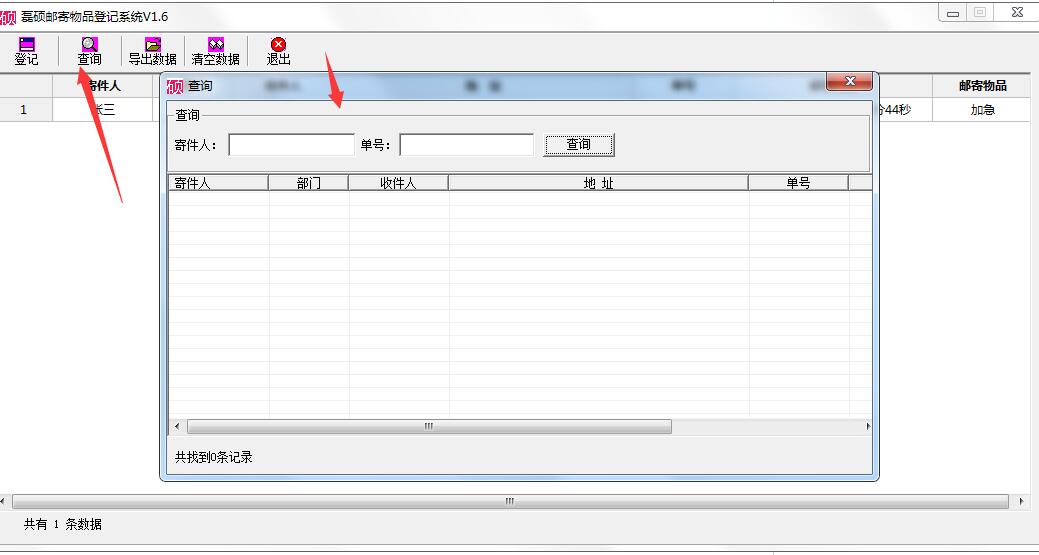Screen dimensions: 1039x555
Task: Select the 邮寄物品 column header in the main table
Action: 983,86
